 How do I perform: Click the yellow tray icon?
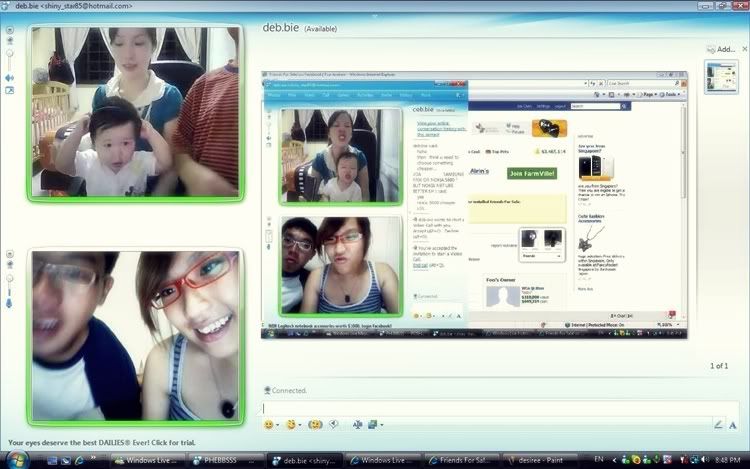(636, 460)
